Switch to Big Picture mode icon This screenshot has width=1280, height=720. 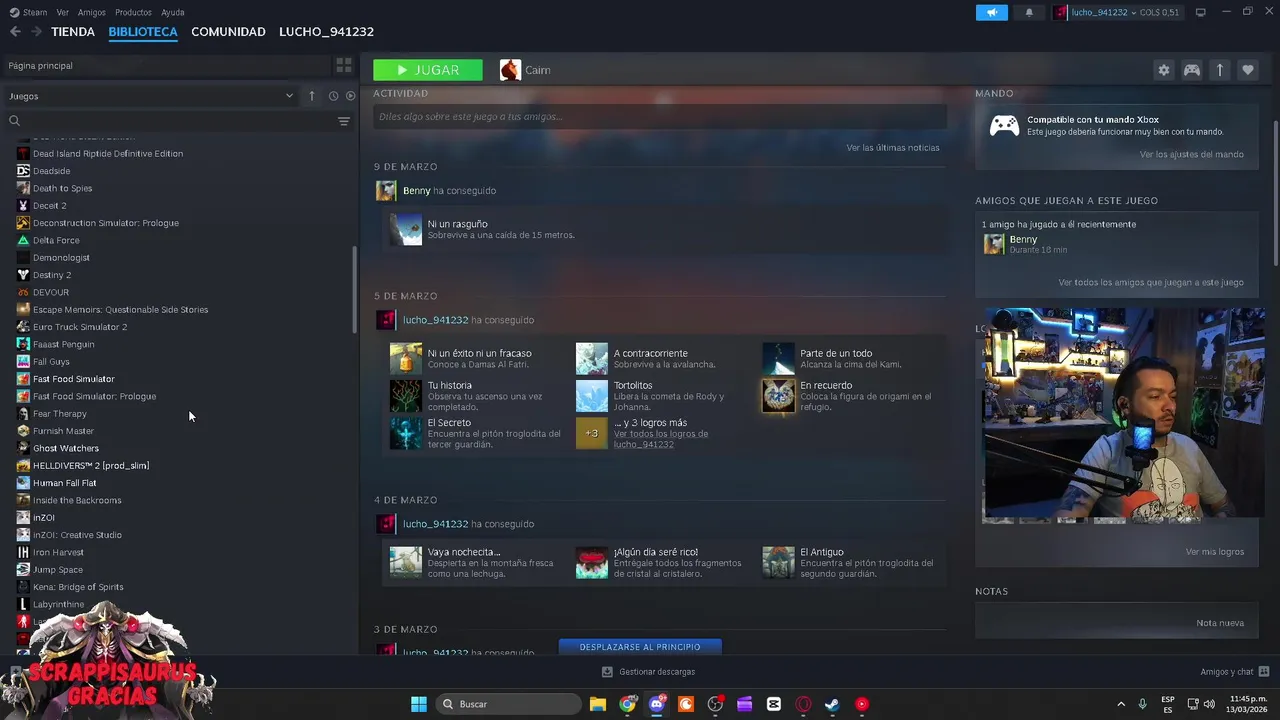click(x=1200, y=12)
